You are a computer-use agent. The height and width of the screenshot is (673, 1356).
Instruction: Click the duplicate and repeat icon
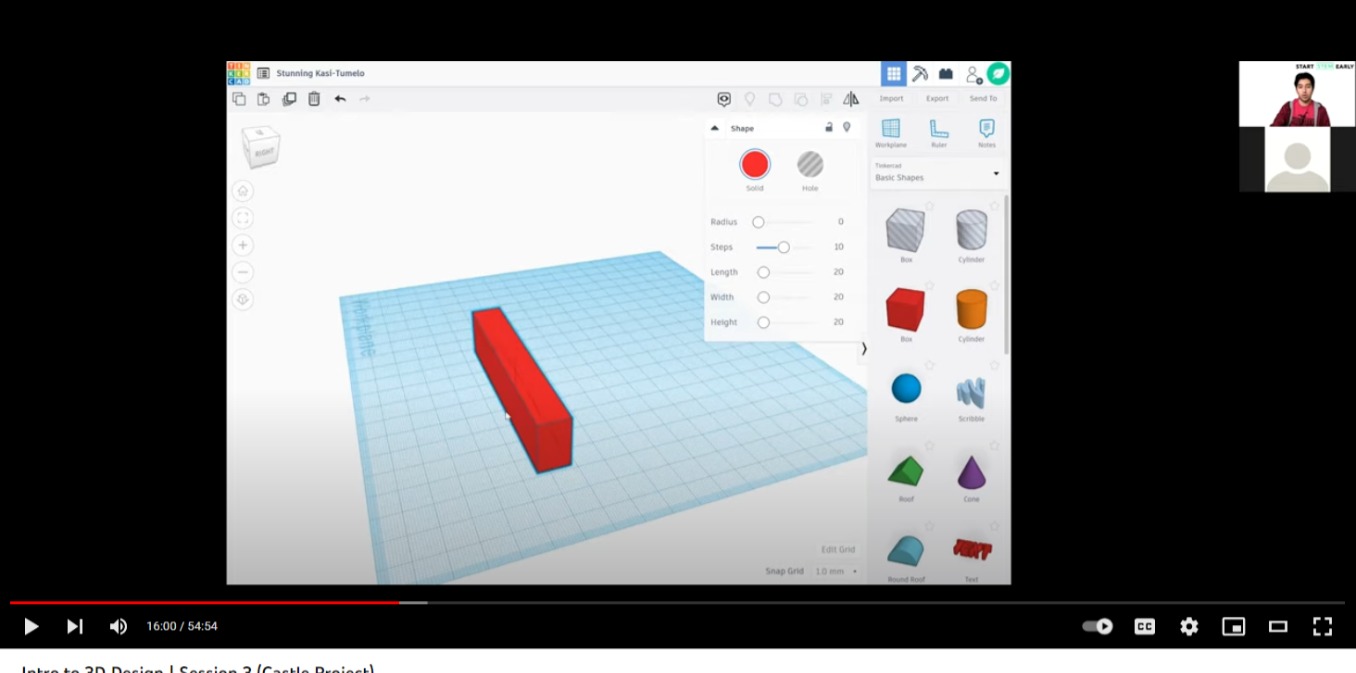pyautogui.click(x=289, y=99)
